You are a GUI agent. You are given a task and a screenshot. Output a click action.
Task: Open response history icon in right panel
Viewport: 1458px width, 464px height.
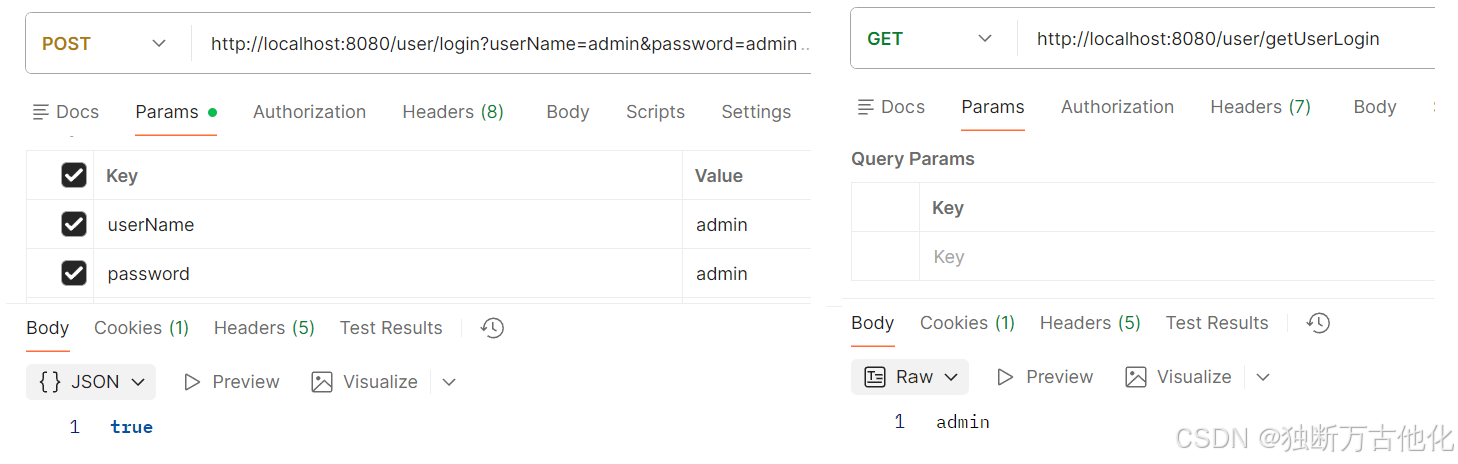pyautogui.click(x=1318, y=323)
